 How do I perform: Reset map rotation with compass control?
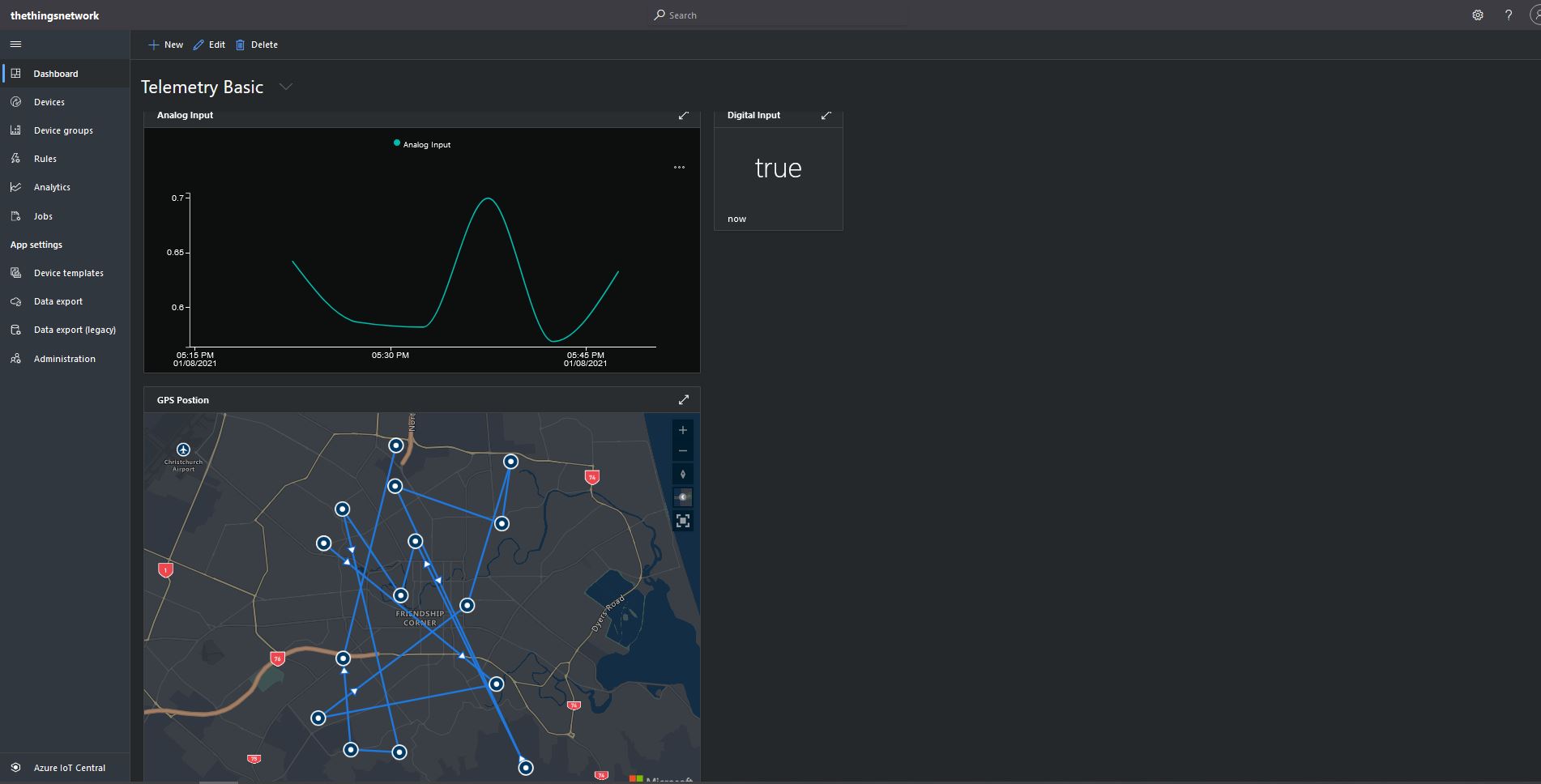(x=683, y=475)
